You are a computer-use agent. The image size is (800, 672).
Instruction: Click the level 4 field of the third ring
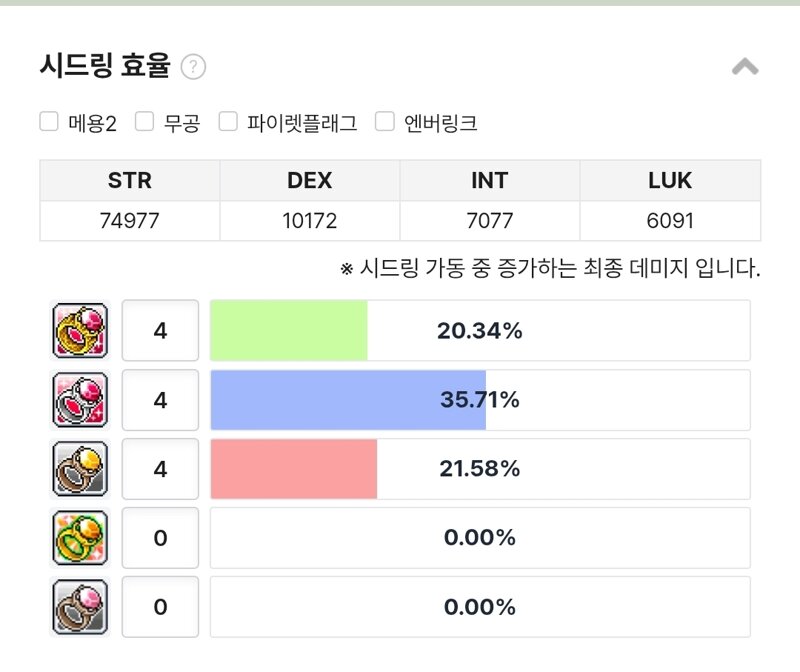tap(160, 468)
